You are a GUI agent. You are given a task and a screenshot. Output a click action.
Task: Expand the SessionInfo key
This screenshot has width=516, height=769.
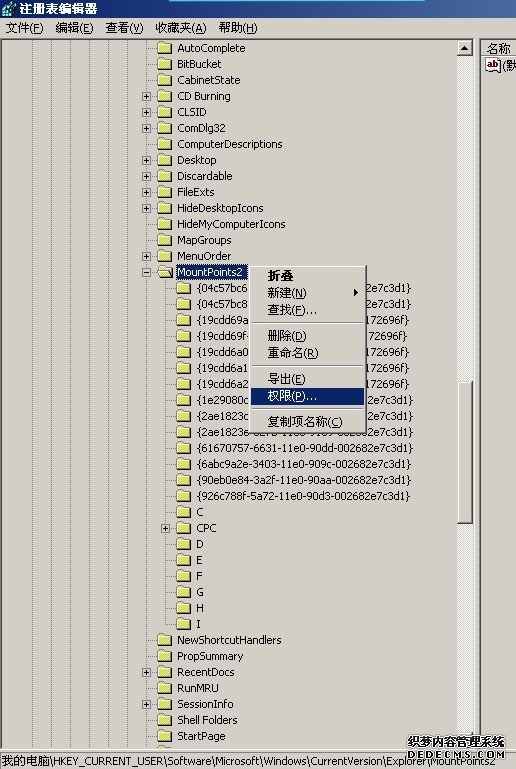(146, 704)
